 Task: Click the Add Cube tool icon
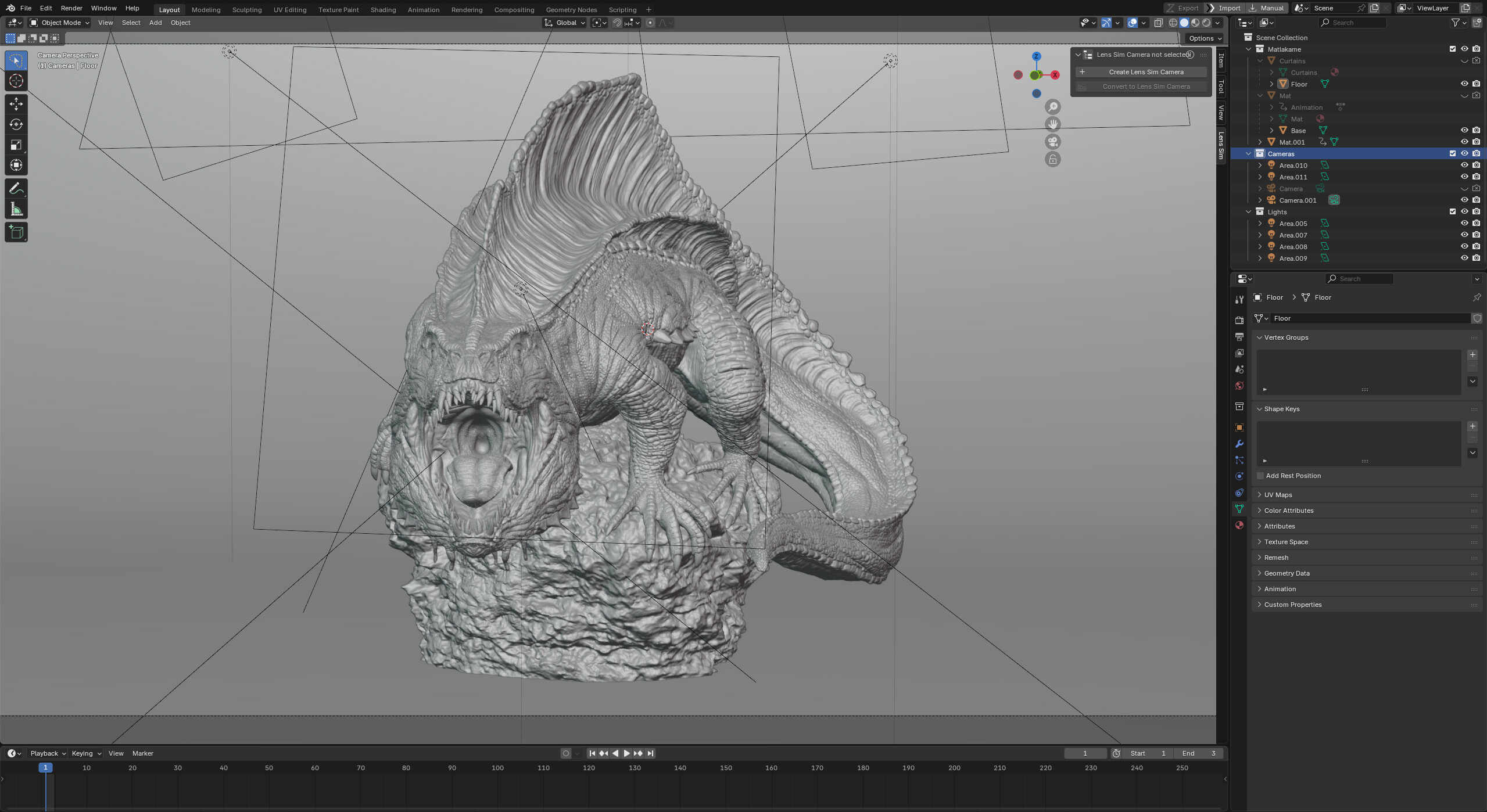tap(16, 232)
